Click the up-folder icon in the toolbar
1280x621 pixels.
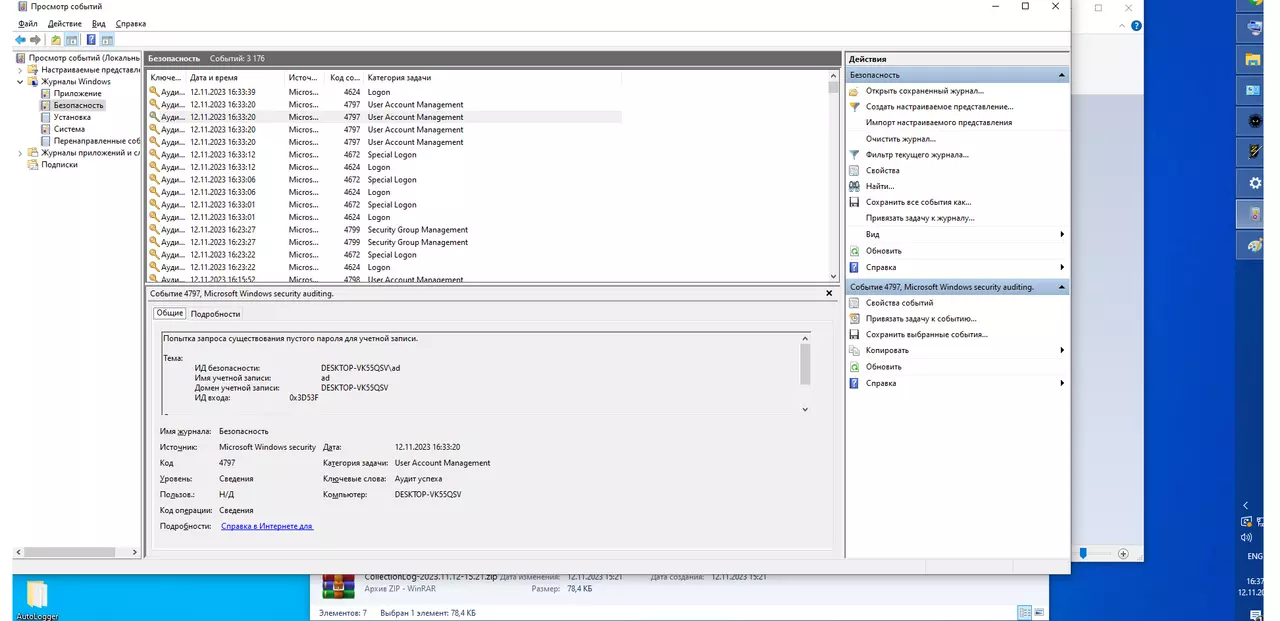pos(56,40)
